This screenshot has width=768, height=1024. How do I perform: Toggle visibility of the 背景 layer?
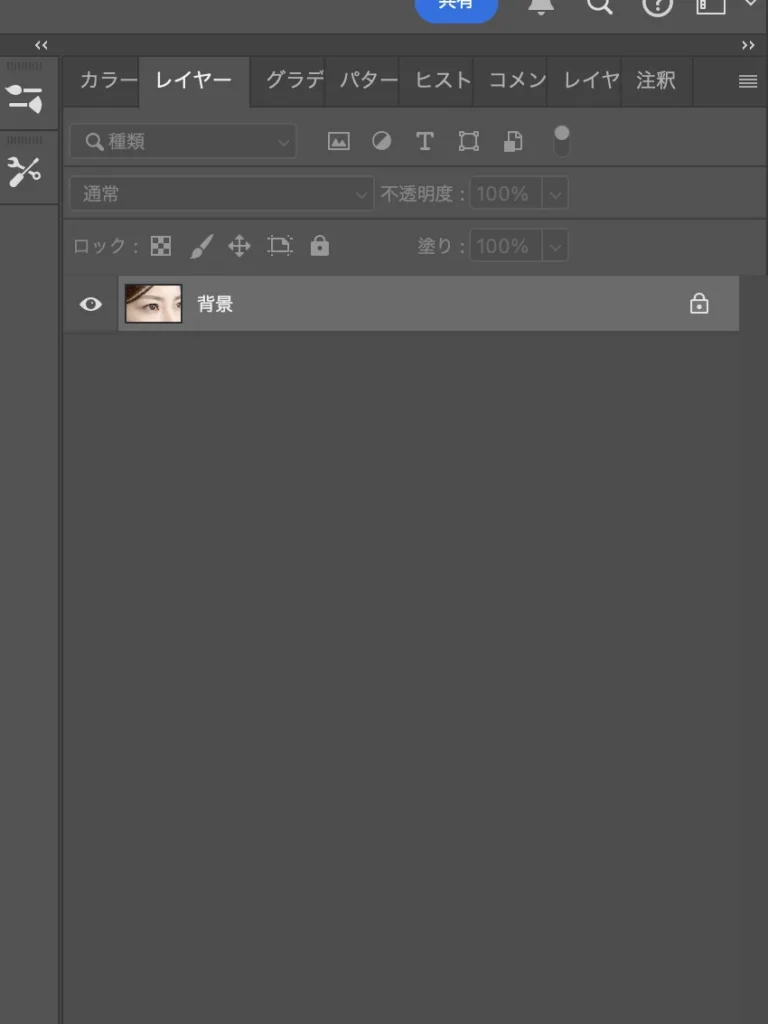tap(91, 304)
